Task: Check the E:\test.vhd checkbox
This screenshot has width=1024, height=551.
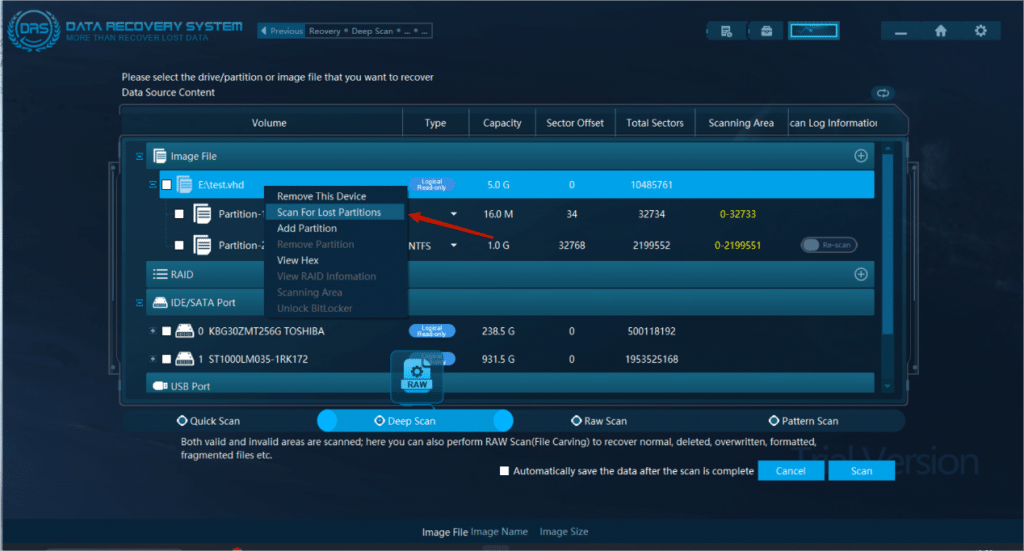Action: click(x=167, y=185)
